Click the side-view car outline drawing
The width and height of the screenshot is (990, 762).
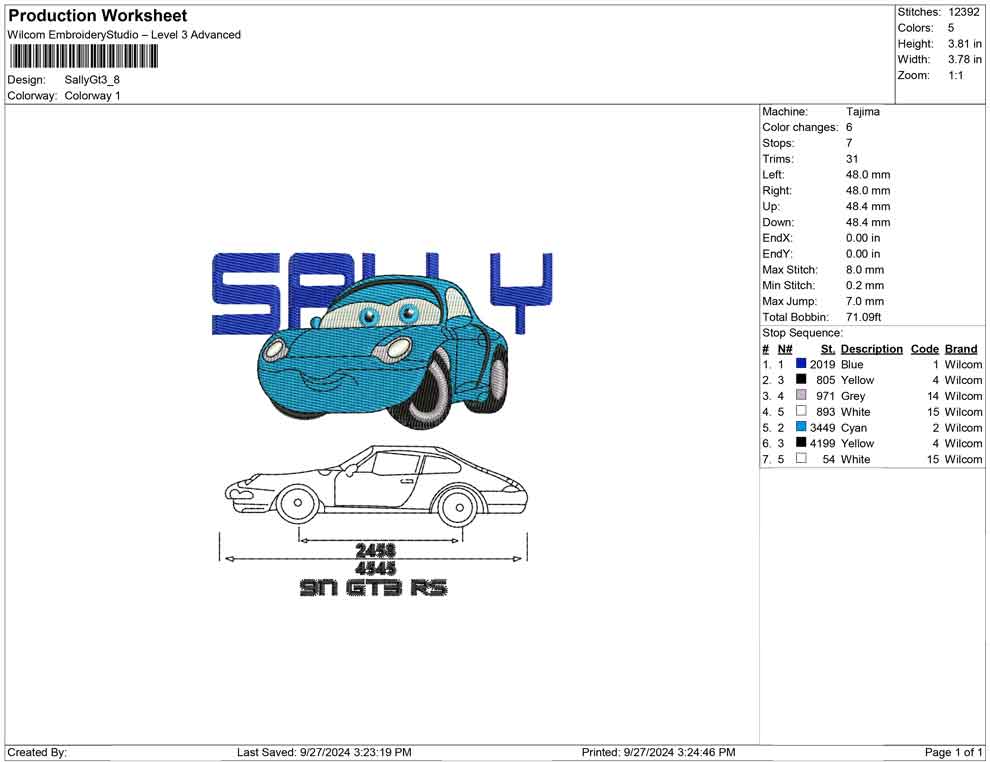[376, 485]
